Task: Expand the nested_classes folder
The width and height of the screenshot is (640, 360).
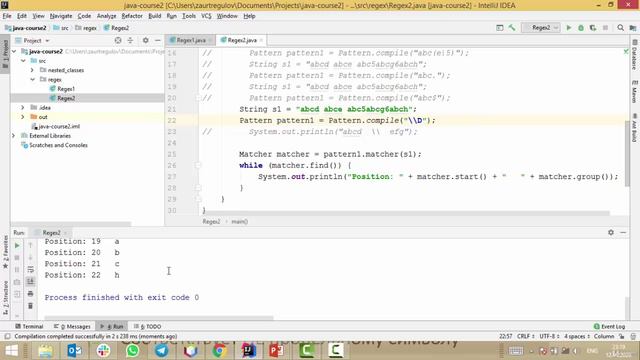Action: (x=32, y=70)
